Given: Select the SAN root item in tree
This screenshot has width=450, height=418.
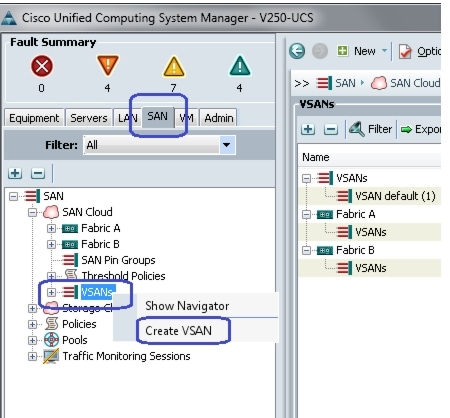Looking at the screenshot, I should [53, 196].
